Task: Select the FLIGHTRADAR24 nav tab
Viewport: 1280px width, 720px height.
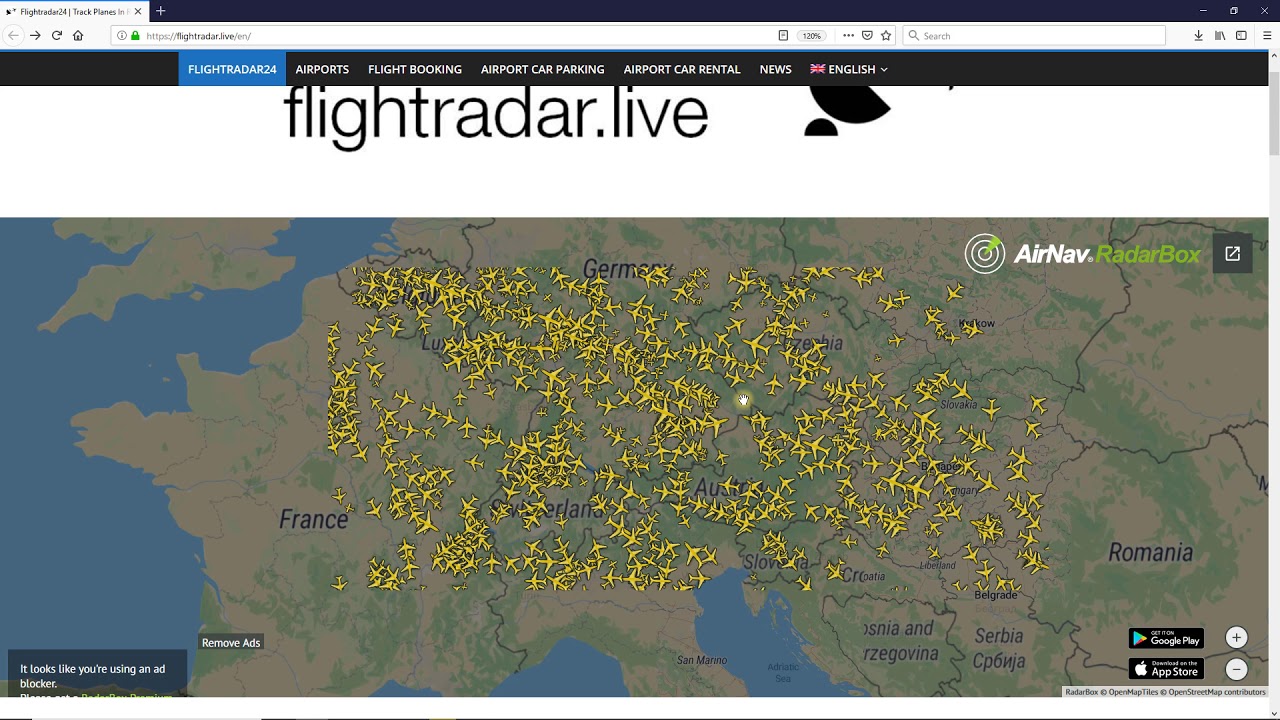Action: click(232, 69)
